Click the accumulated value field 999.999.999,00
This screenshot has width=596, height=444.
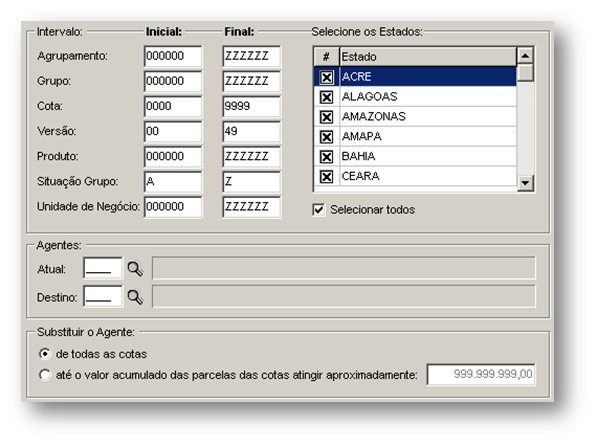coord(481,374)
